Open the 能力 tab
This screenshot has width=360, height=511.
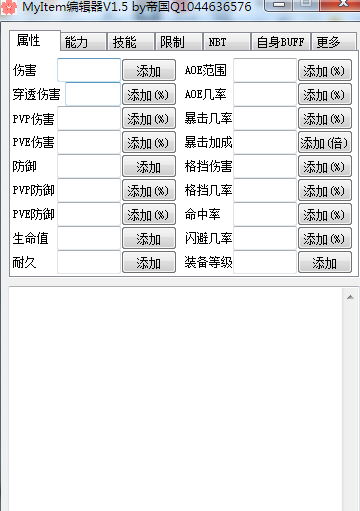click(83, 42)
